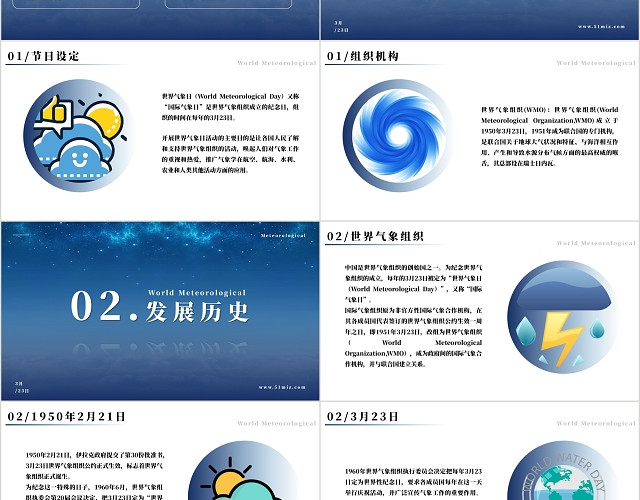
Task: Click the sun behind teal cloud illustration
Action: [x=244, y=471]
